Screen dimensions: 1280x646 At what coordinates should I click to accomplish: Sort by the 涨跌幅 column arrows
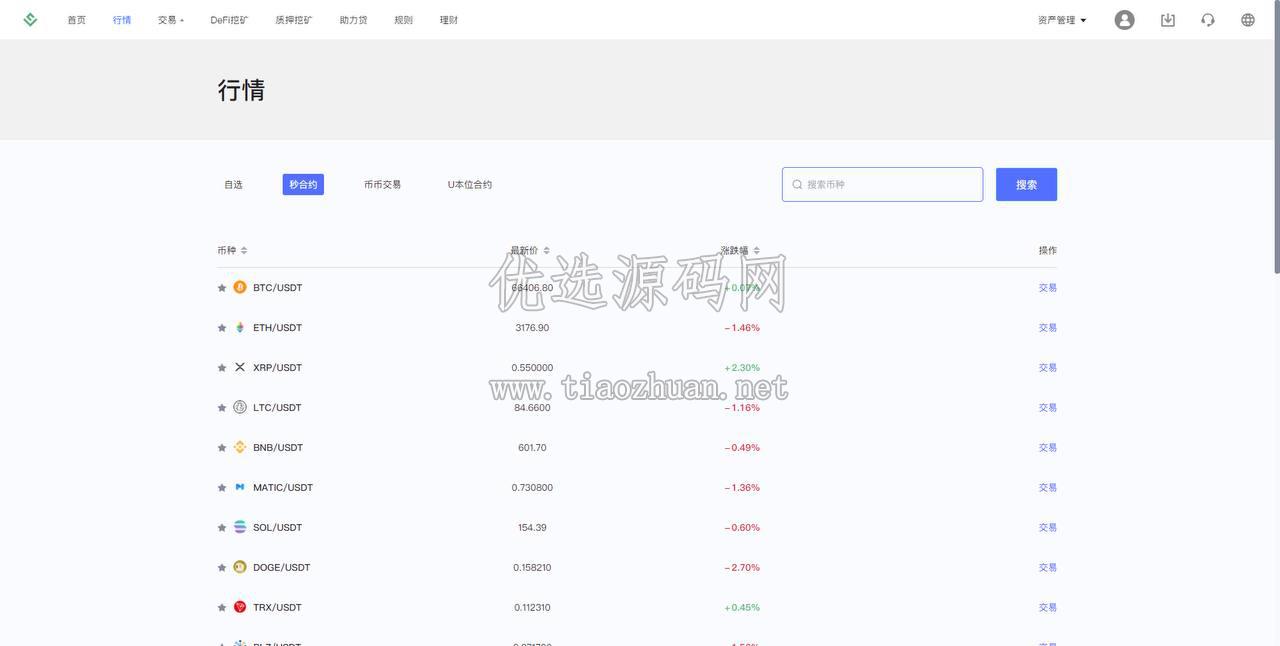point(756,250)
